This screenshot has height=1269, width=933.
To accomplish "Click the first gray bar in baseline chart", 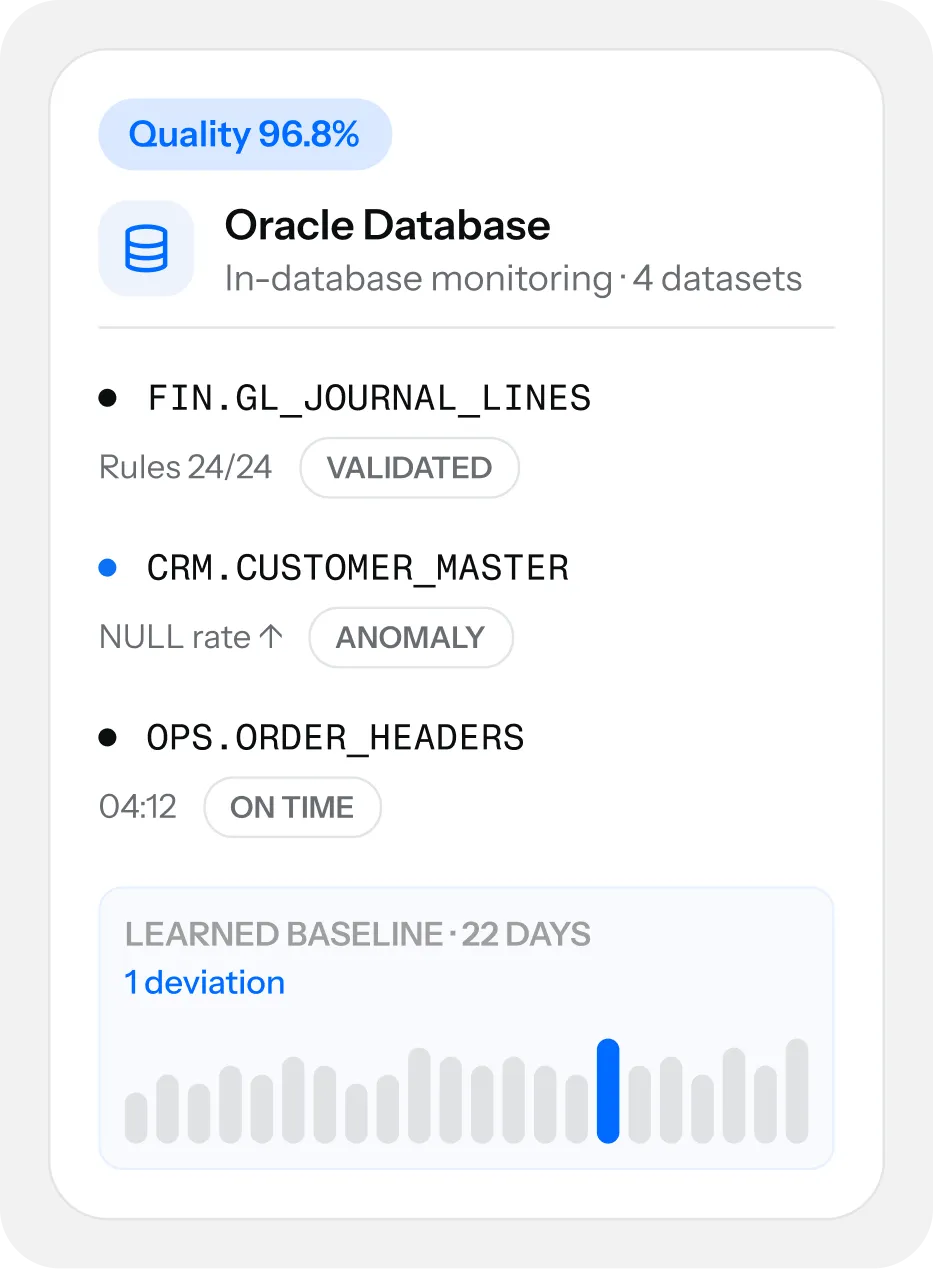I will tap(136, 1118).
